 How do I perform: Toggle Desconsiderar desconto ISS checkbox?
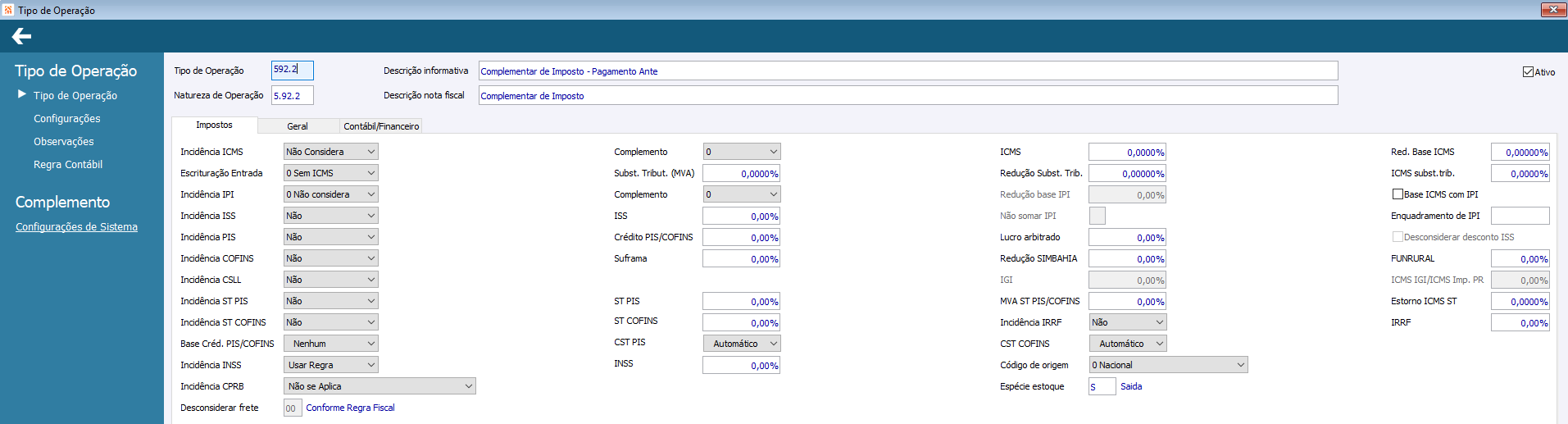click(1398, 237)
